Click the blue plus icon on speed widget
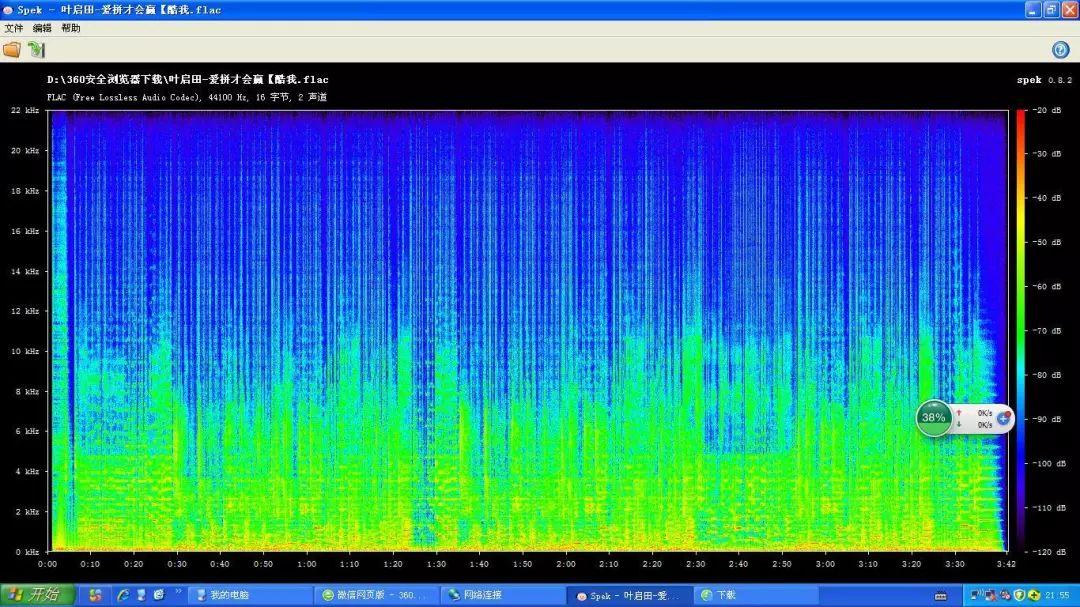1080x607 pixels. [x=1003, y=418]
